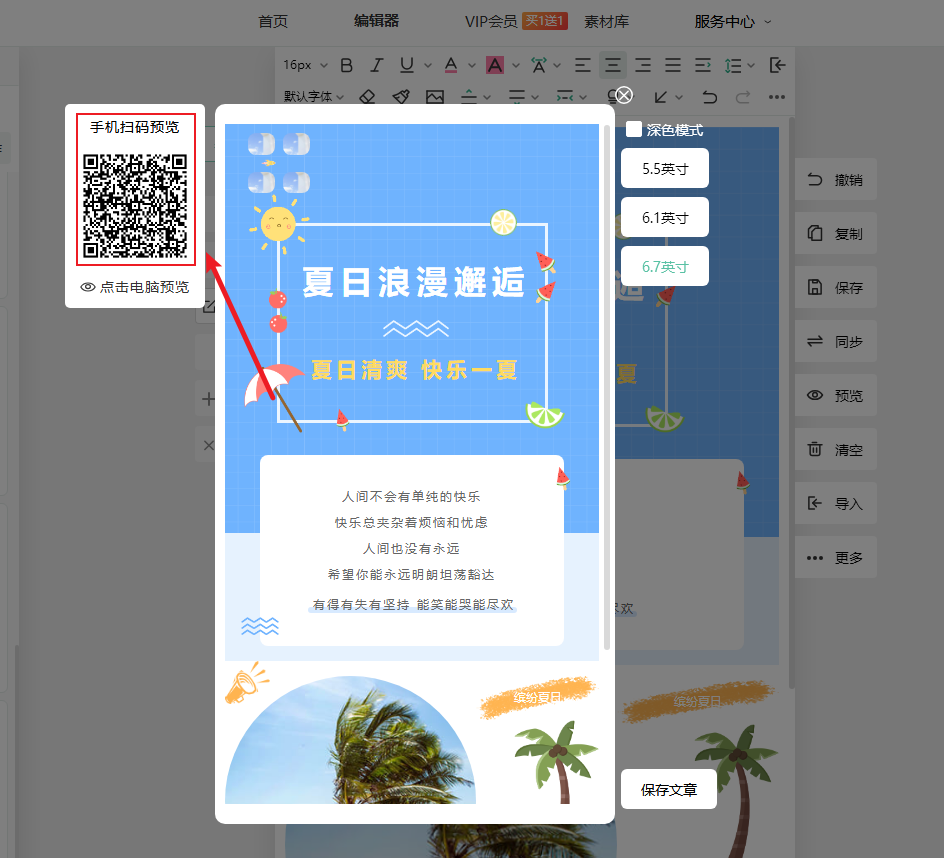Click the 保存文章 button
This screenshot has width=944, height=858.
click(669, 789)
